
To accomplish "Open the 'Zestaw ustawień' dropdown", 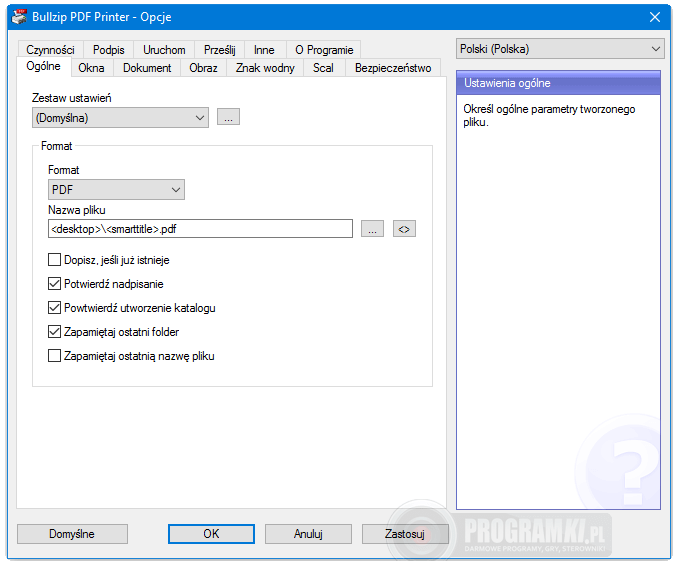I will click(x=120, y=117).
